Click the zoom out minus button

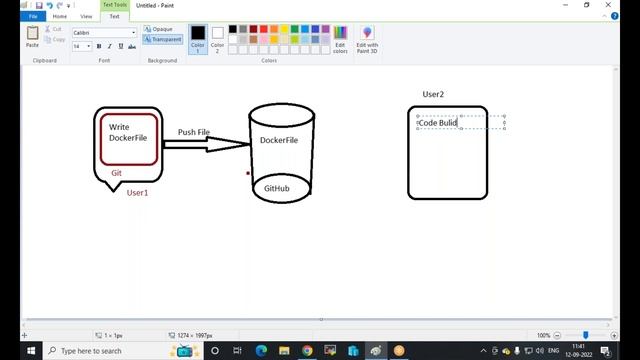[x=557, y=336]
